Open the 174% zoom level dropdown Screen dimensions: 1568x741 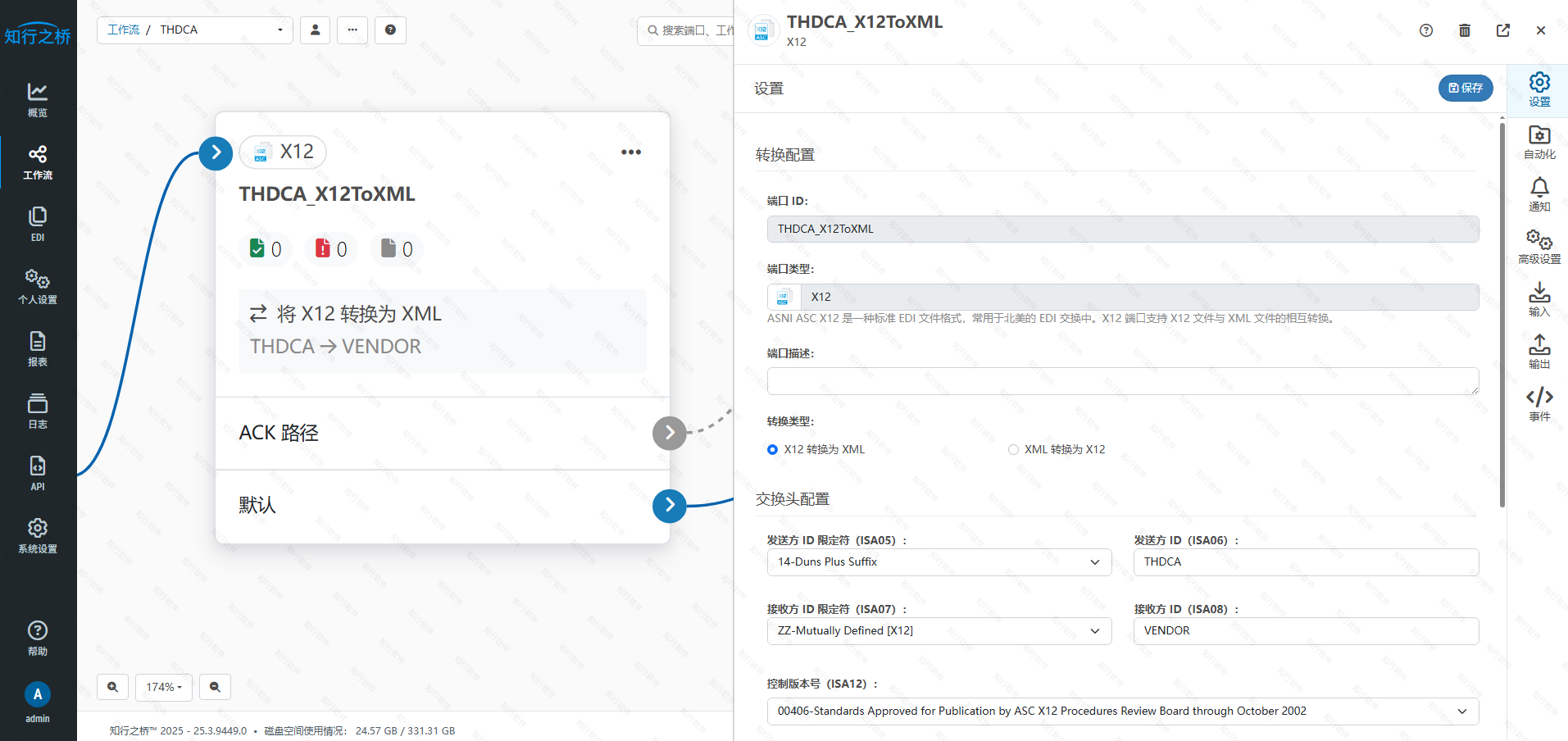[x=164, y=687]
